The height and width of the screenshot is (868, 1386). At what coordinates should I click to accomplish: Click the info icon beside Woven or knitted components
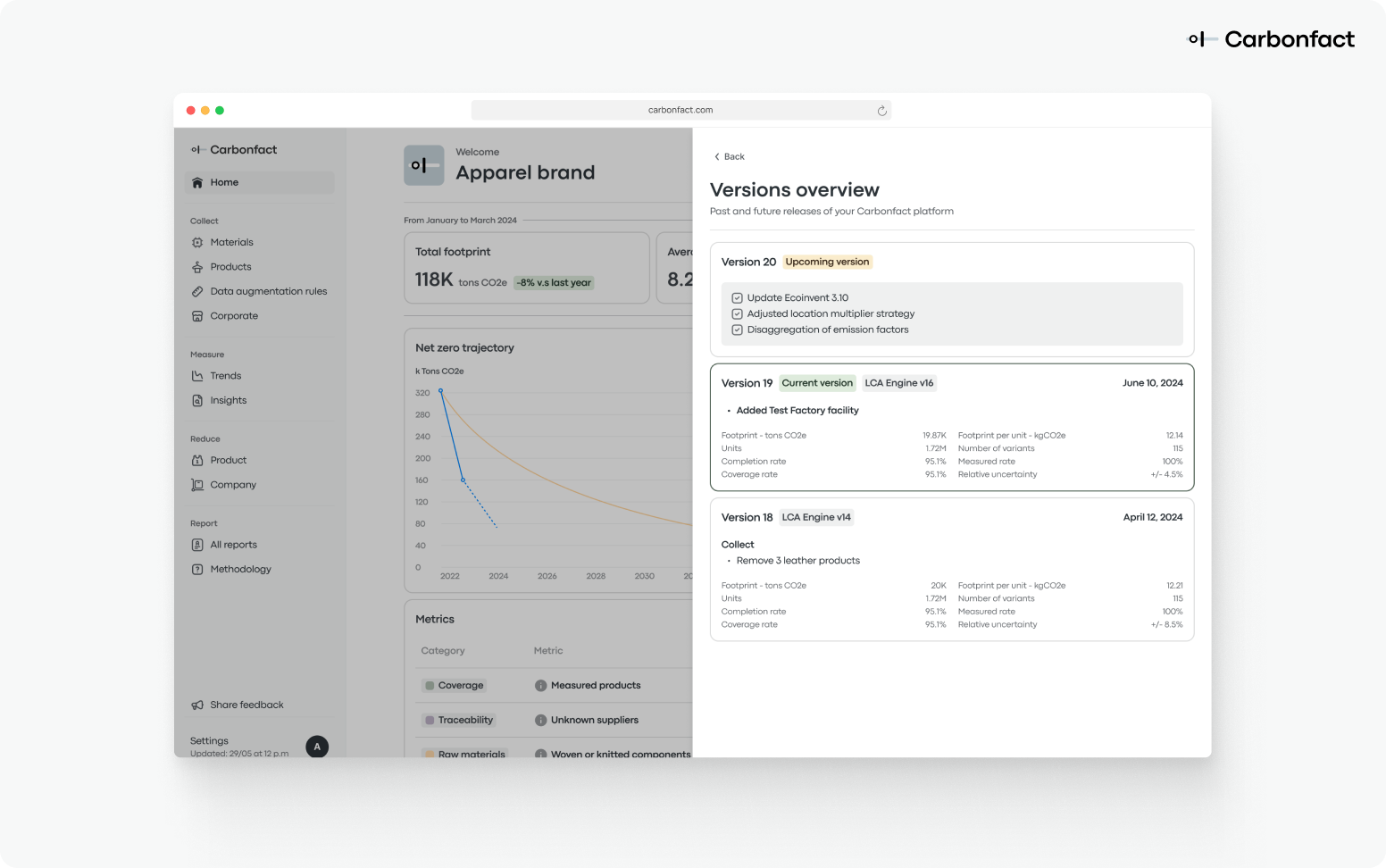coord(540,755)
